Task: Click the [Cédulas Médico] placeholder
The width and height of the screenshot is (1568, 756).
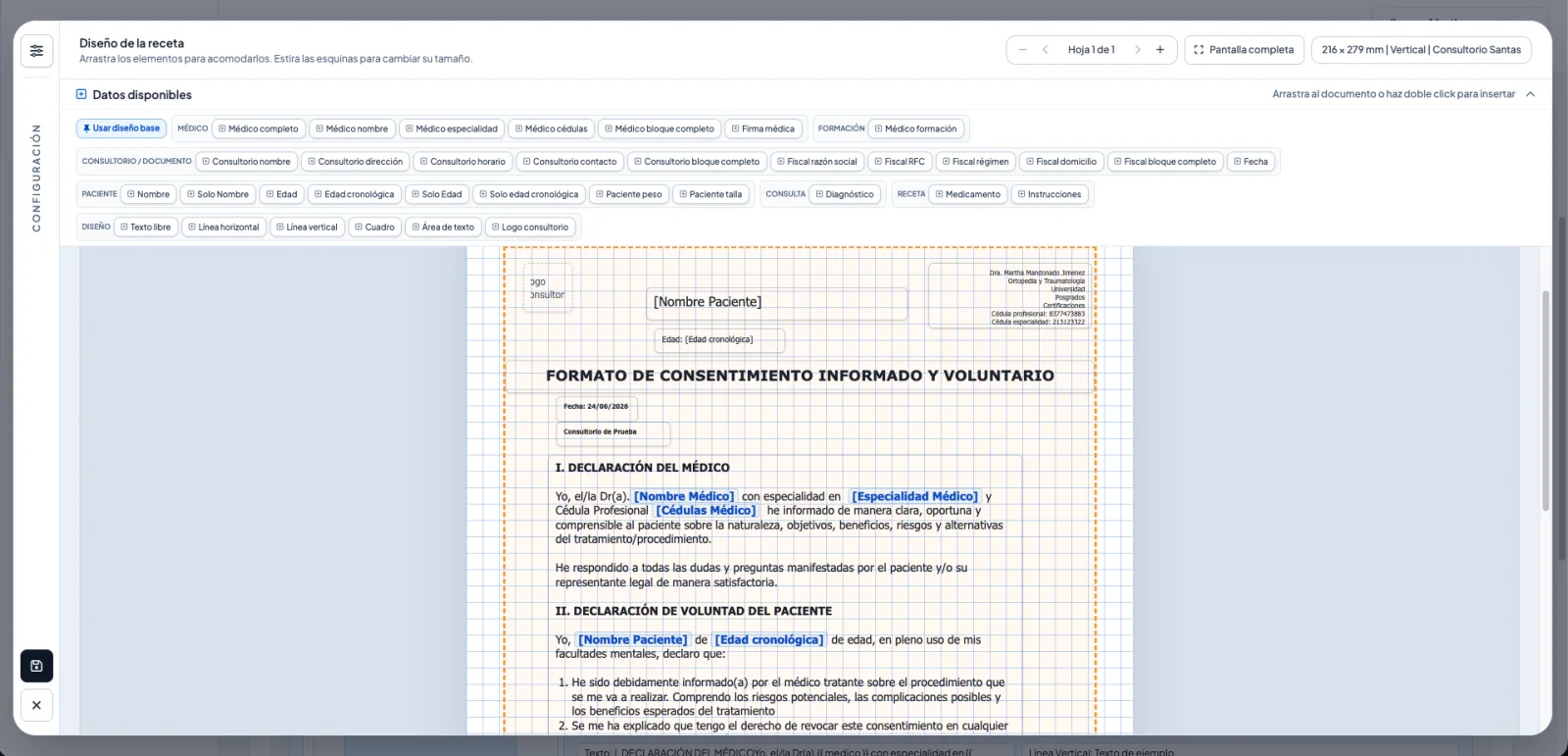Action: tap(706, 511)
